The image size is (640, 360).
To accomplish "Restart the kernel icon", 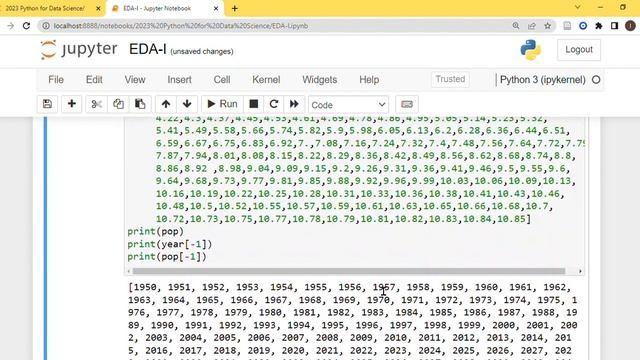I will (x=274, y=104).
